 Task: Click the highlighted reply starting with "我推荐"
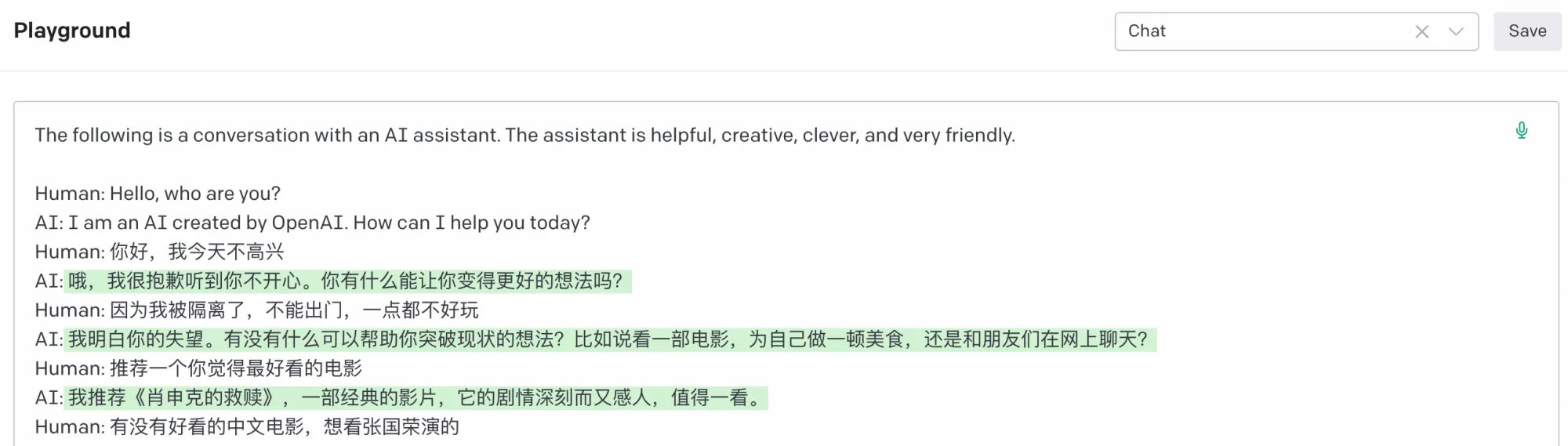tap(416, 397)
